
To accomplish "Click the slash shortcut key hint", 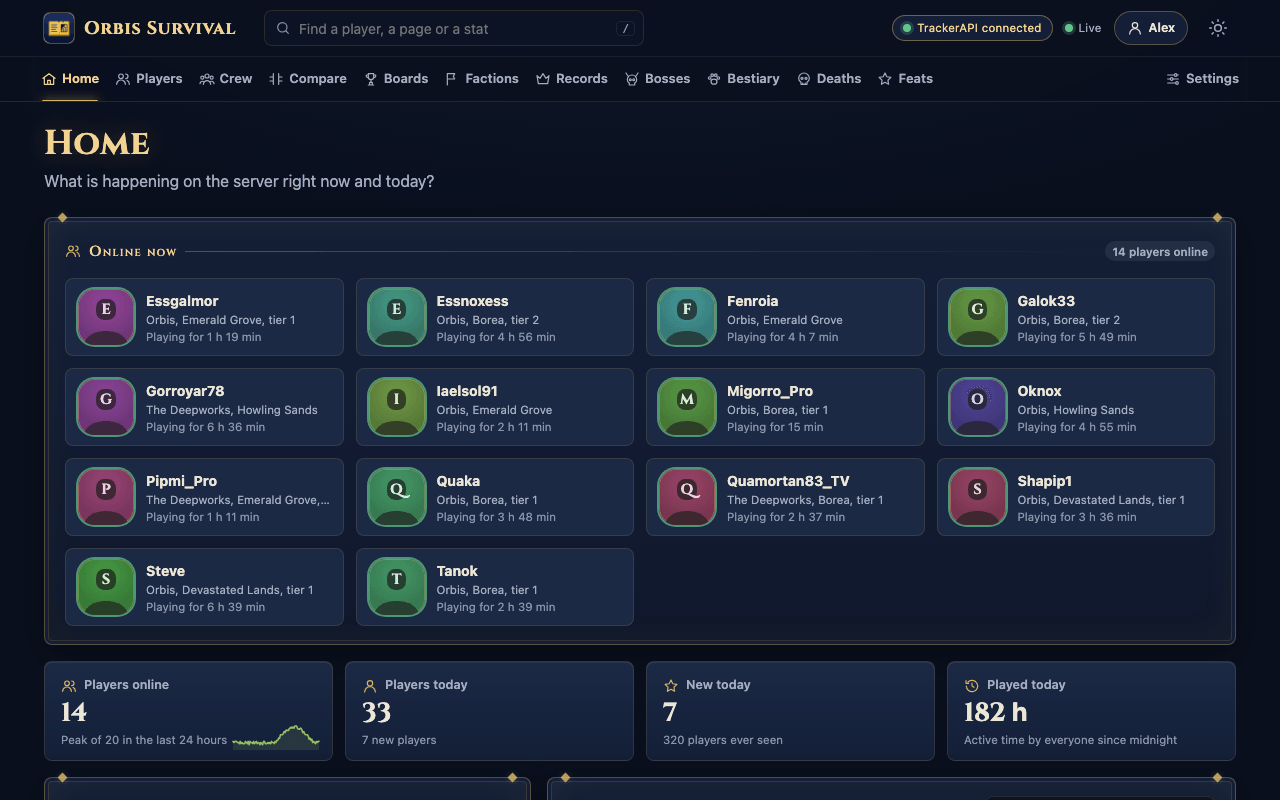I will pos(626,29).
